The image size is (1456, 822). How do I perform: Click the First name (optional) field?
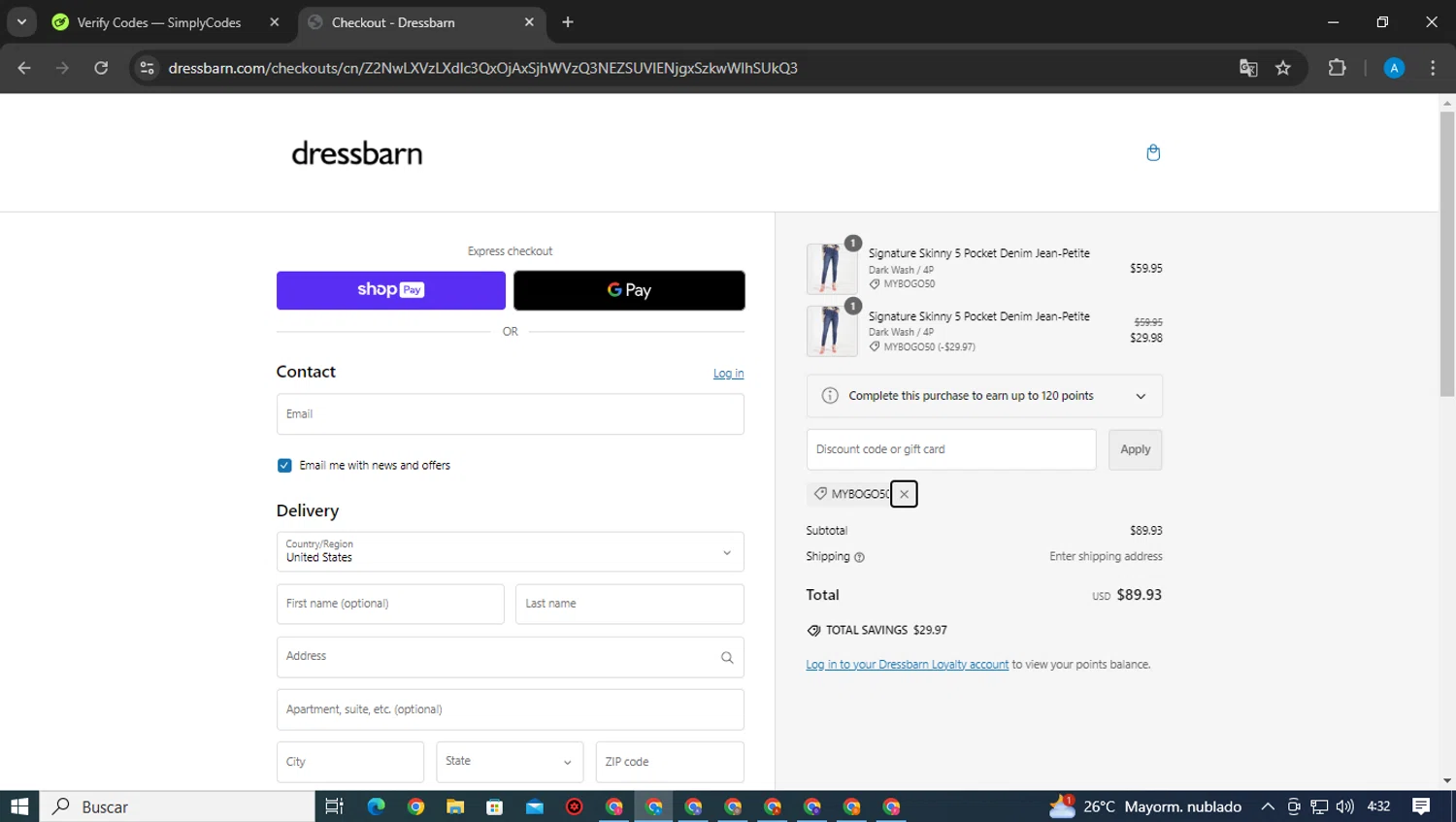390,604
